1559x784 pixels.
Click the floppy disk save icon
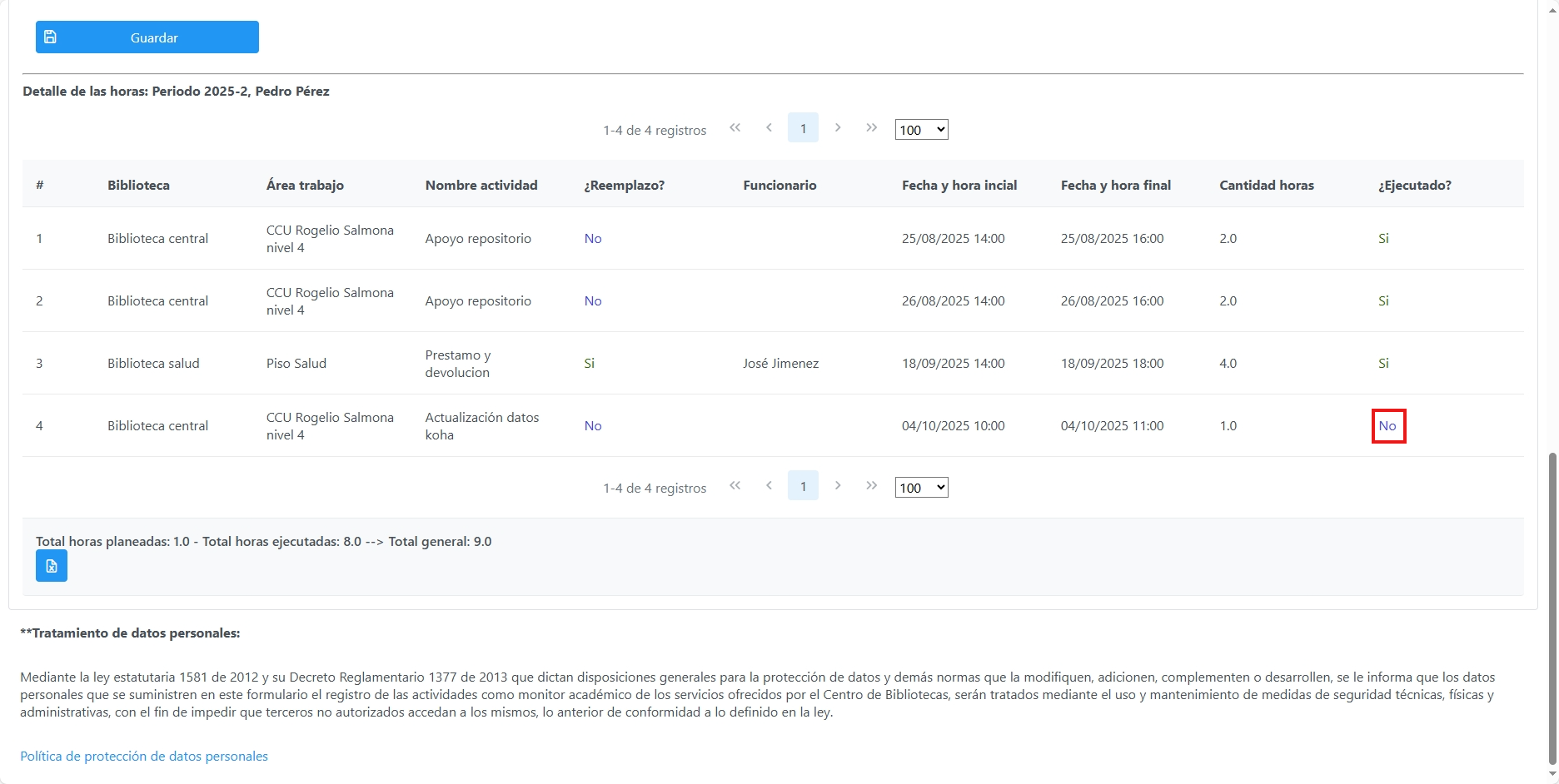point(50,37)
